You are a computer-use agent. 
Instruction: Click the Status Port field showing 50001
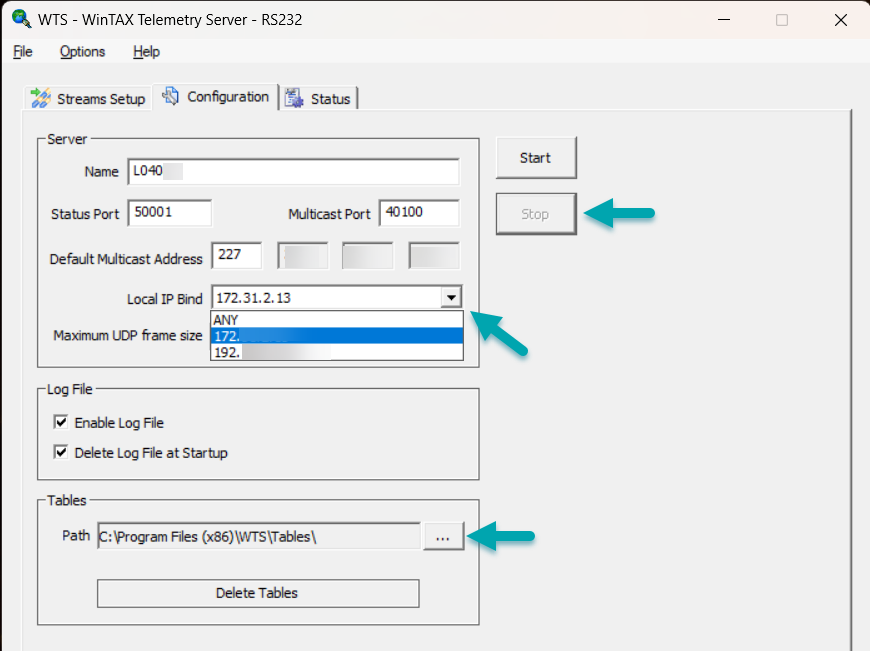(170, 213)
